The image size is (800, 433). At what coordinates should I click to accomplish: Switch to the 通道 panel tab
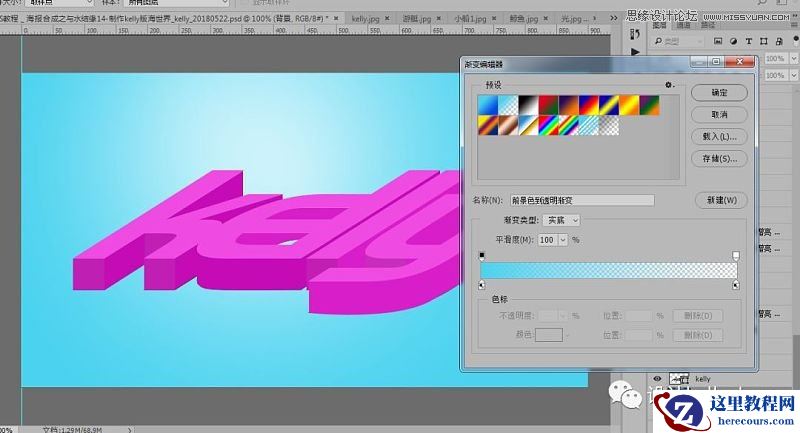tap(684, 25)
